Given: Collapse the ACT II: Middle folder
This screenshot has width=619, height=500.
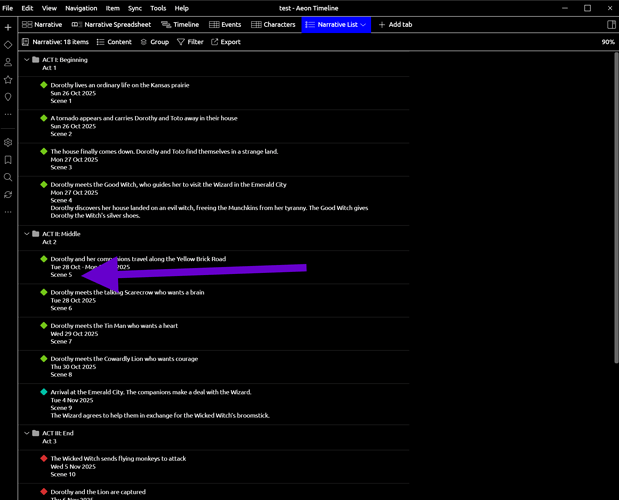Looking at the screenshot, I should click(26, 234).
